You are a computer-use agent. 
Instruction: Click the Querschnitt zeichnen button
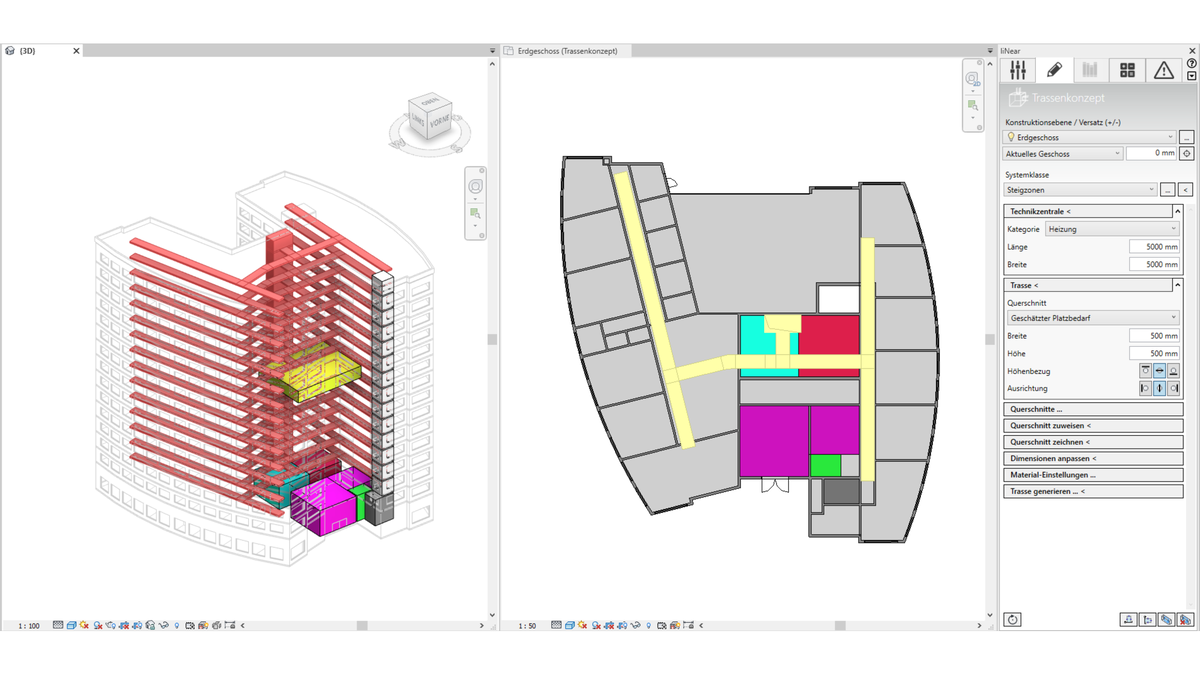pos(1092,441)
